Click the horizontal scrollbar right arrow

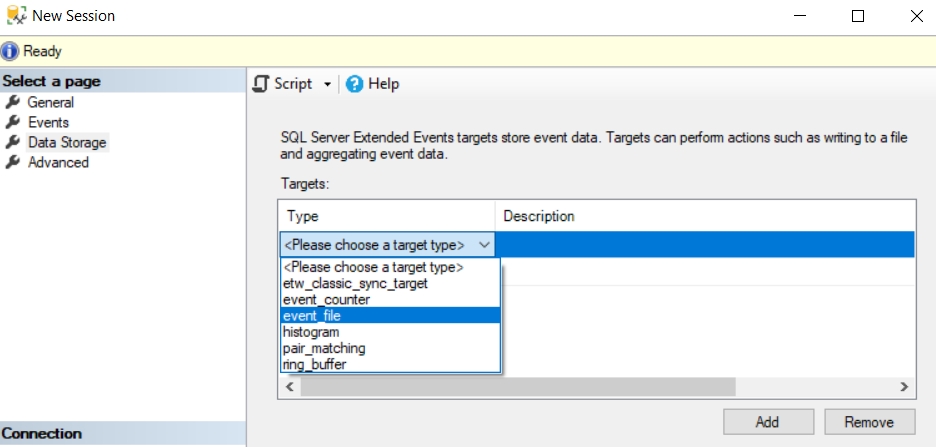coord(903,386)
